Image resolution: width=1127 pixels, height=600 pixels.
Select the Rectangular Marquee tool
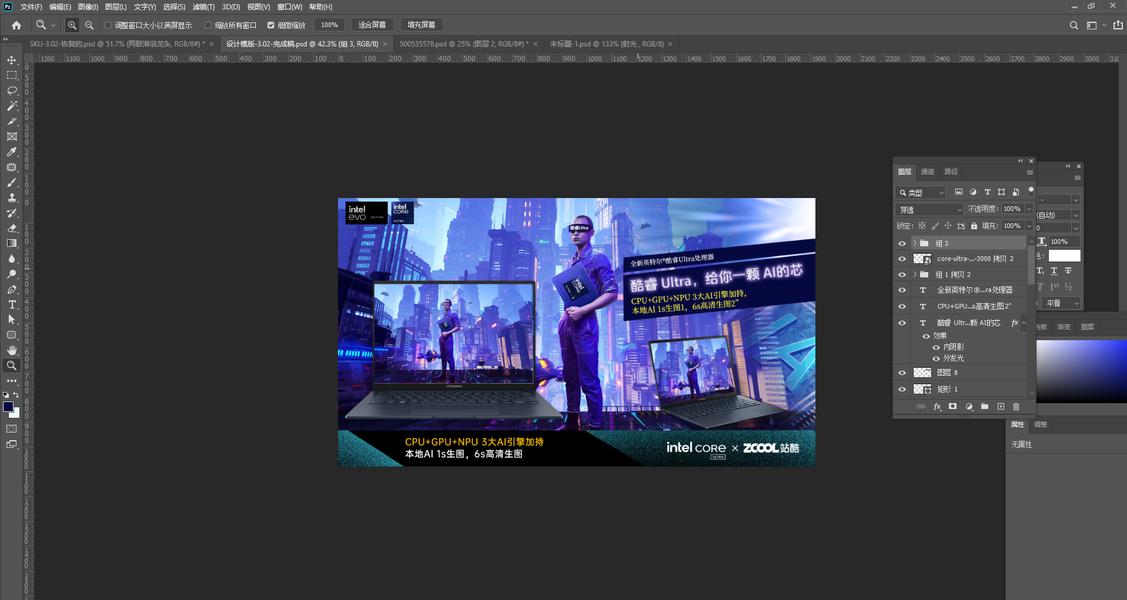[x=12, y=75]
